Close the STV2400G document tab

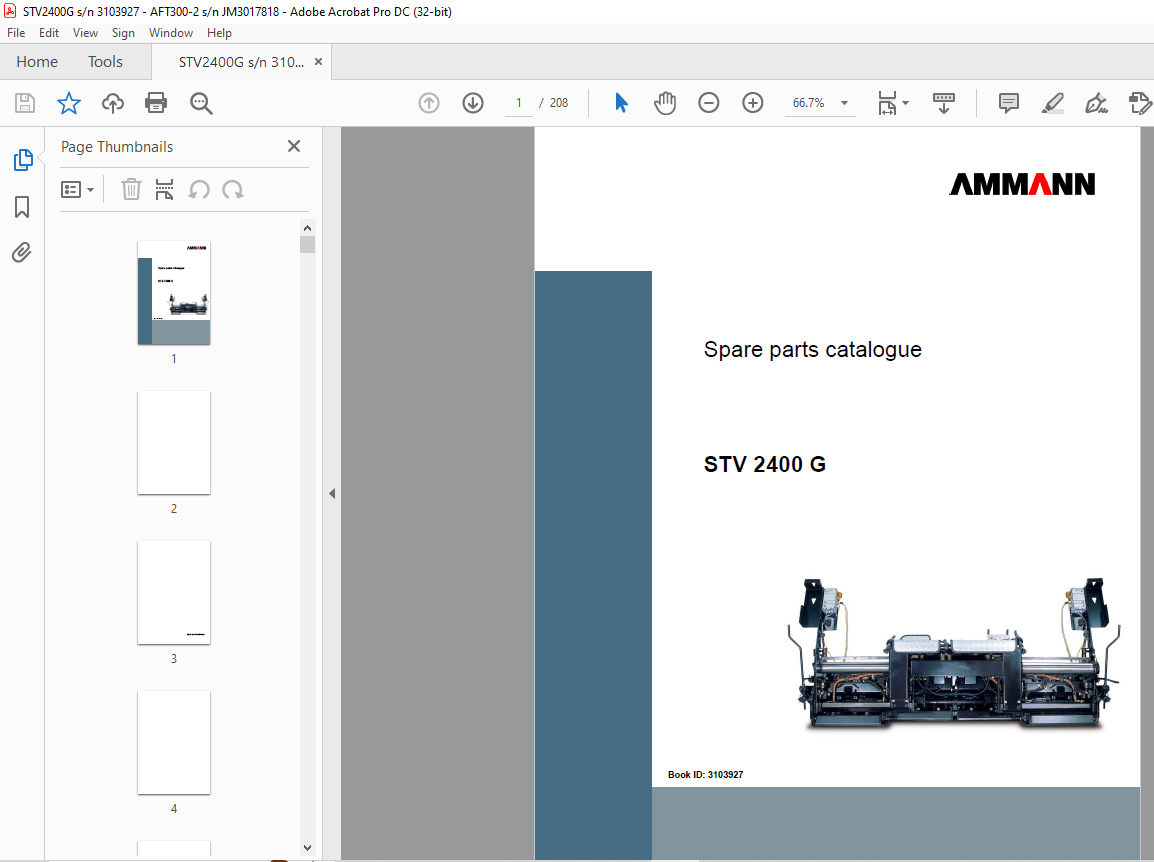click(319, 62)
